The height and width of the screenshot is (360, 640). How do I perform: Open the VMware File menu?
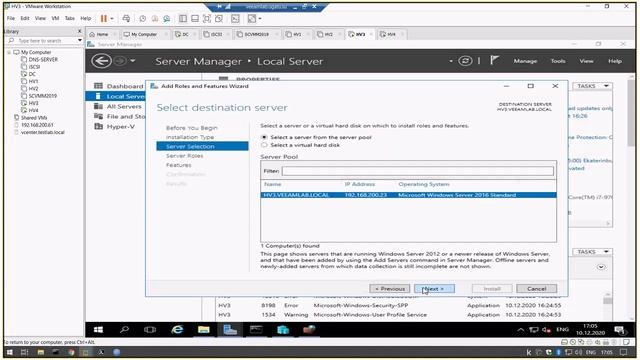click(x=11, y=18)
